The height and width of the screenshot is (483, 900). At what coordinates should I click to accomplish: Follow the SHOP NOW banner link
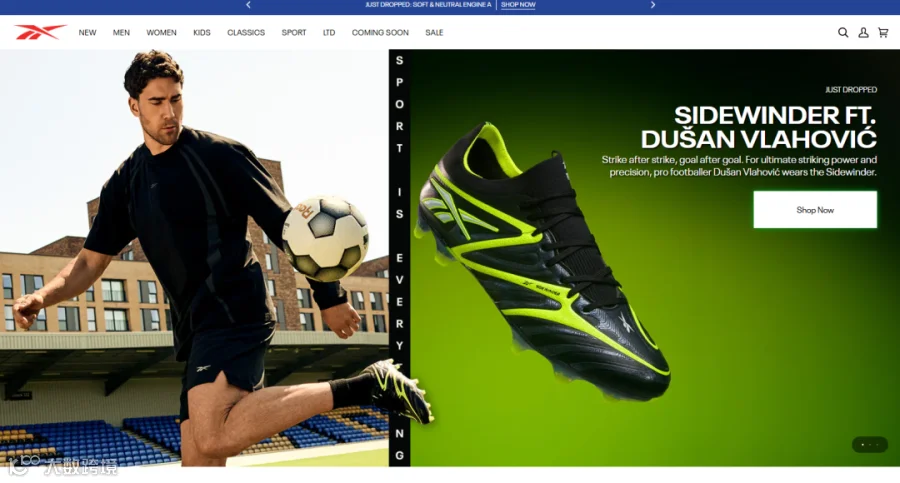pyautogui.click(x=518, y=5)
